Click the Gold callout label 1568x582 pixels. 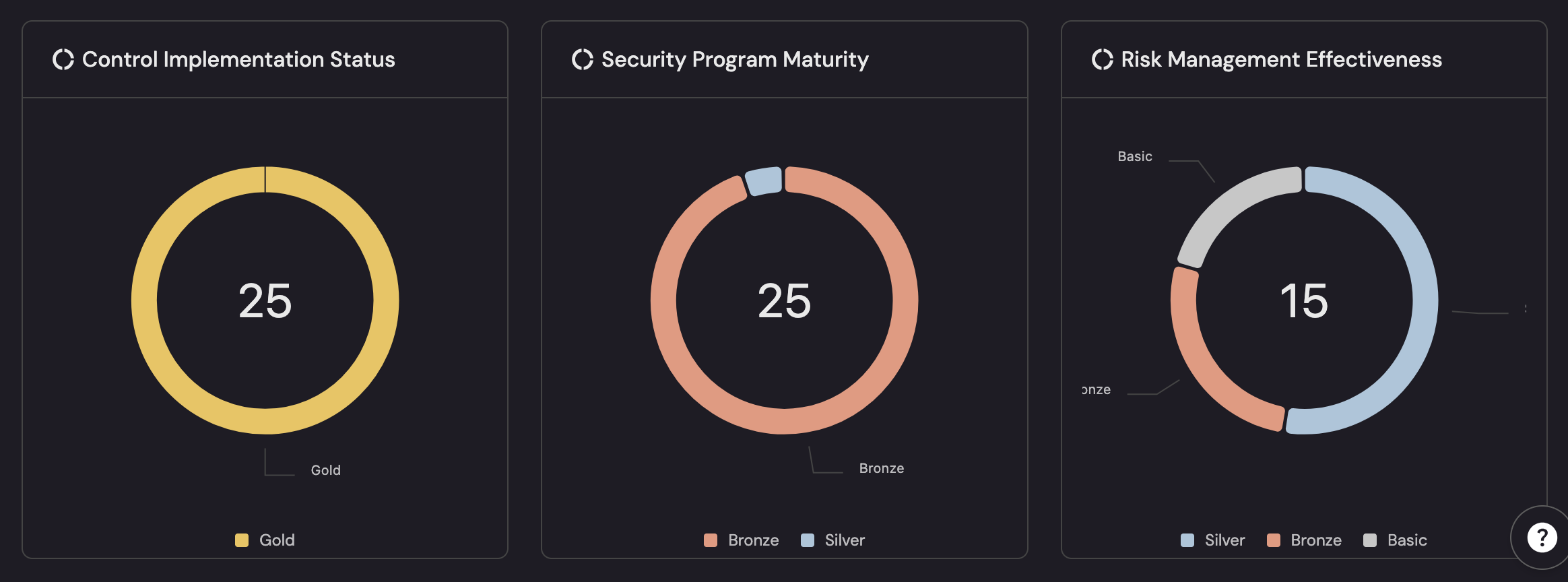[325, 470]
